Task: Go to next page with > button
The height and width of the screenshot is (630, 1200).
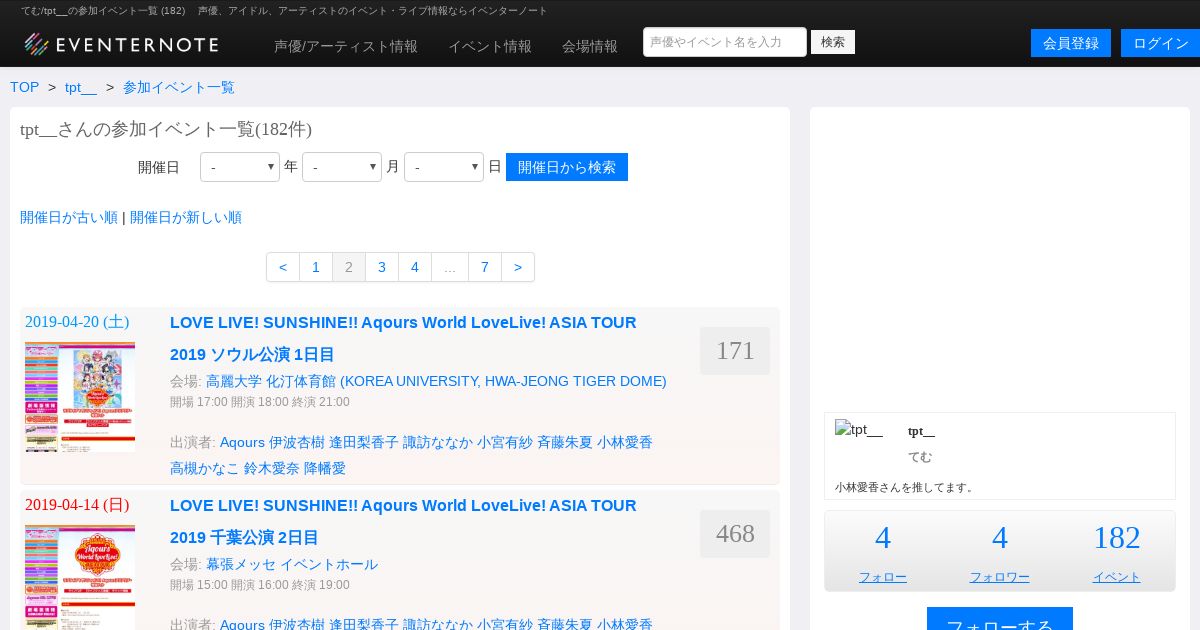Action: point(518,267)
